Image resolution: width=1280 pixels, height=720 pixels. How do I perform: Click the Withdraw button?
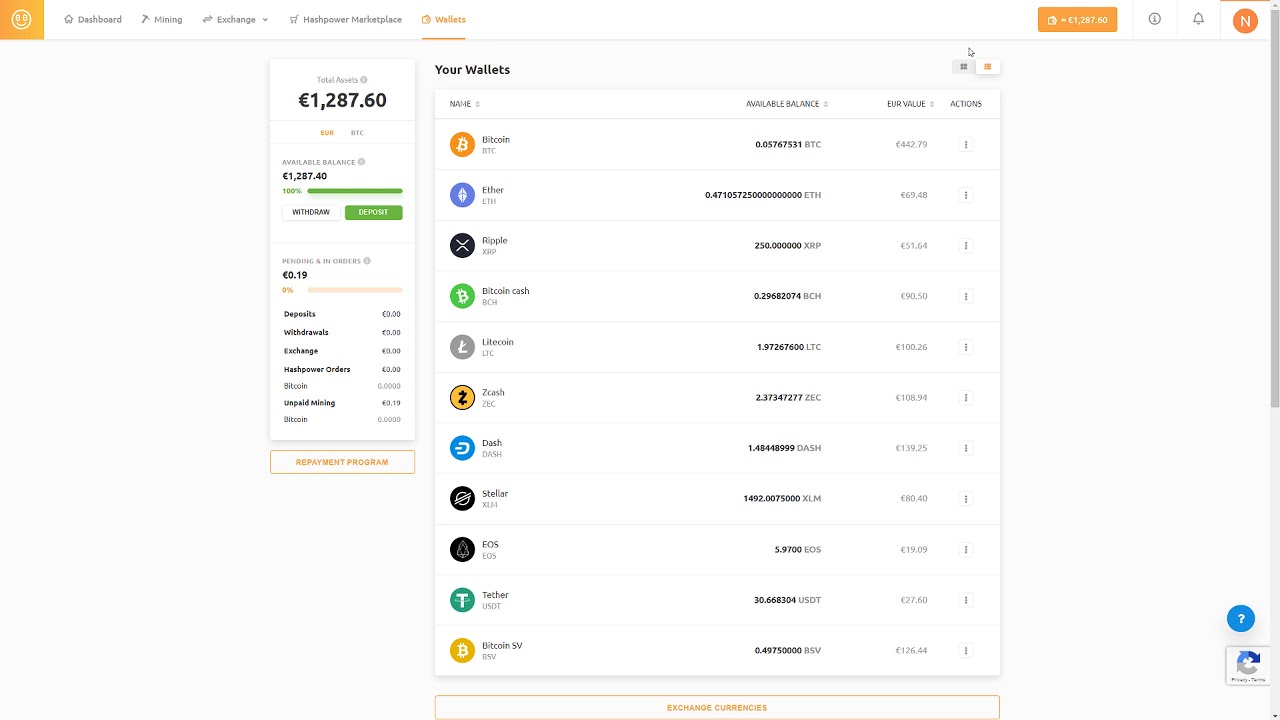tap(311, 212)
